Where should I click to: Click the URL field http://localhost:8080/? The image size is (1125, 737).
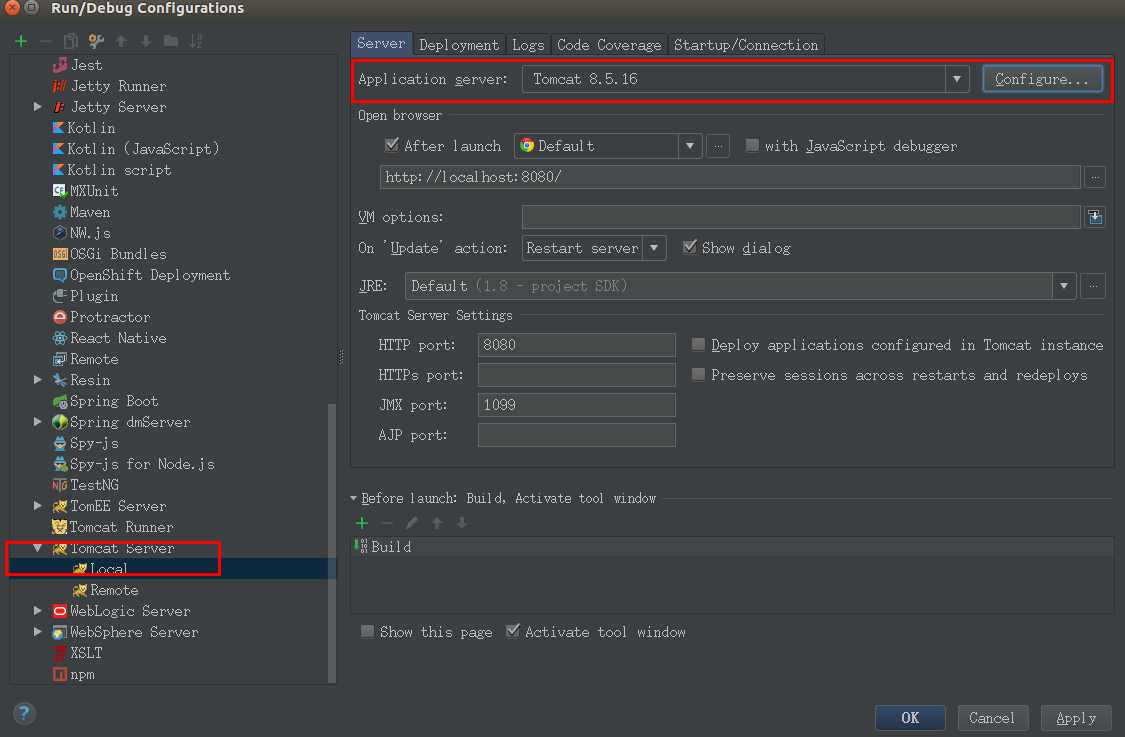tap(730, 177)
